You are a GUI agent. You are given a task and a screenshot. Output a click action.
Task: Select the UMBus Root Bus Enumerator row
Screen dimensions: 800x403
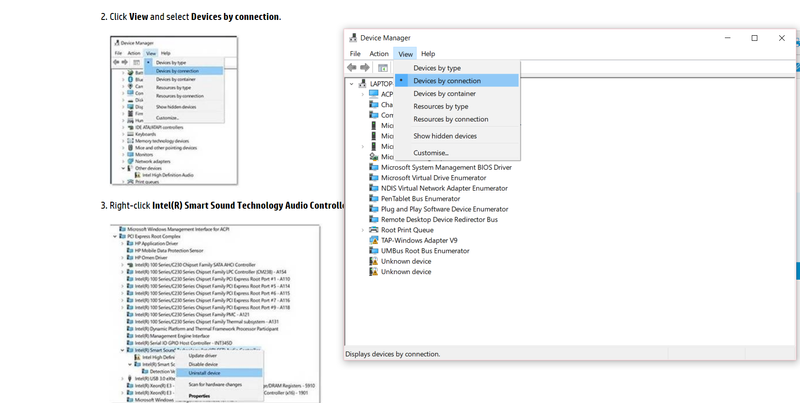coord(425,250)
